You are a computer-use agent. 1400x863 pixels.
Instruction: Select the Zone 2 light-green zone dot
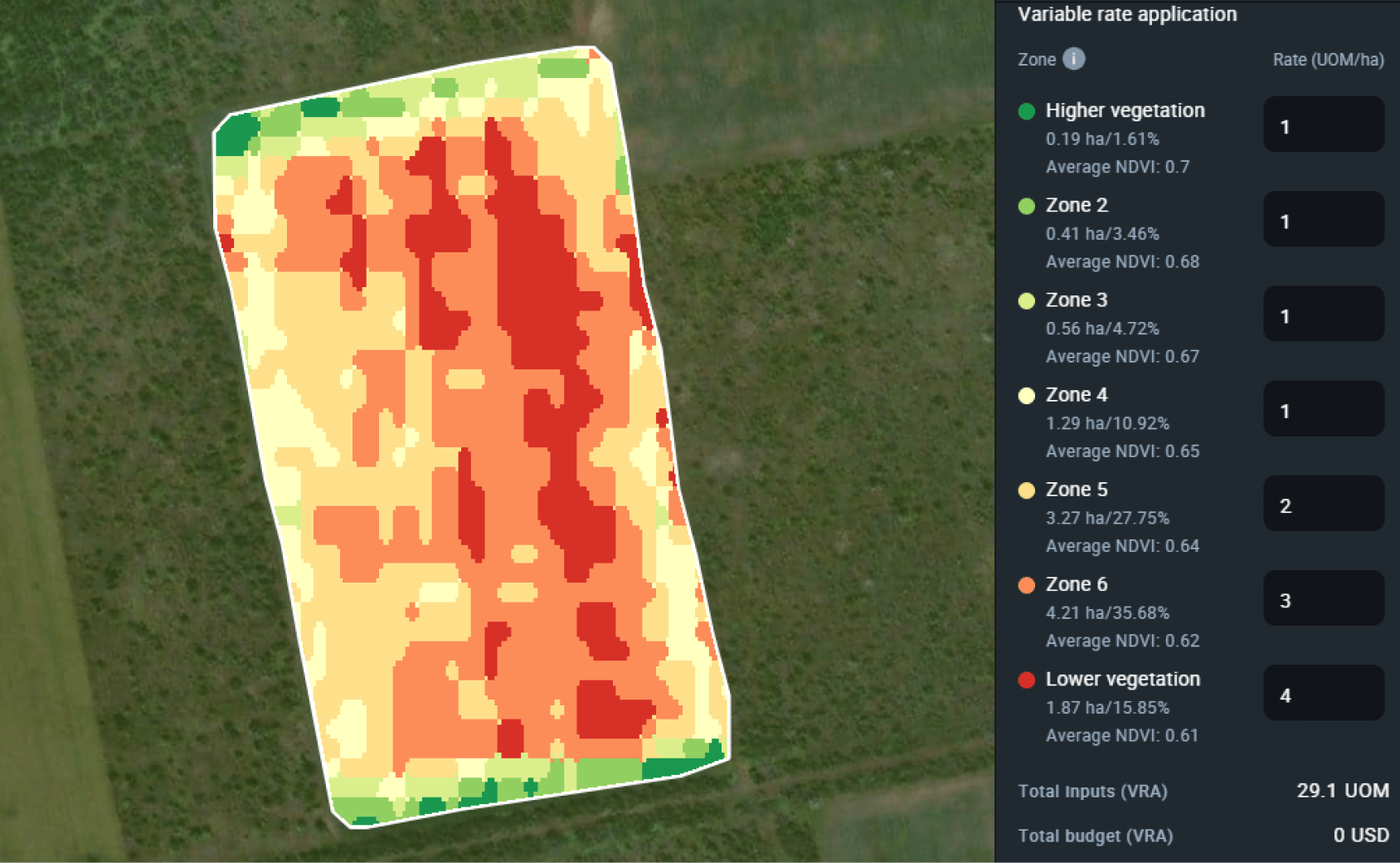[1028, 205]
